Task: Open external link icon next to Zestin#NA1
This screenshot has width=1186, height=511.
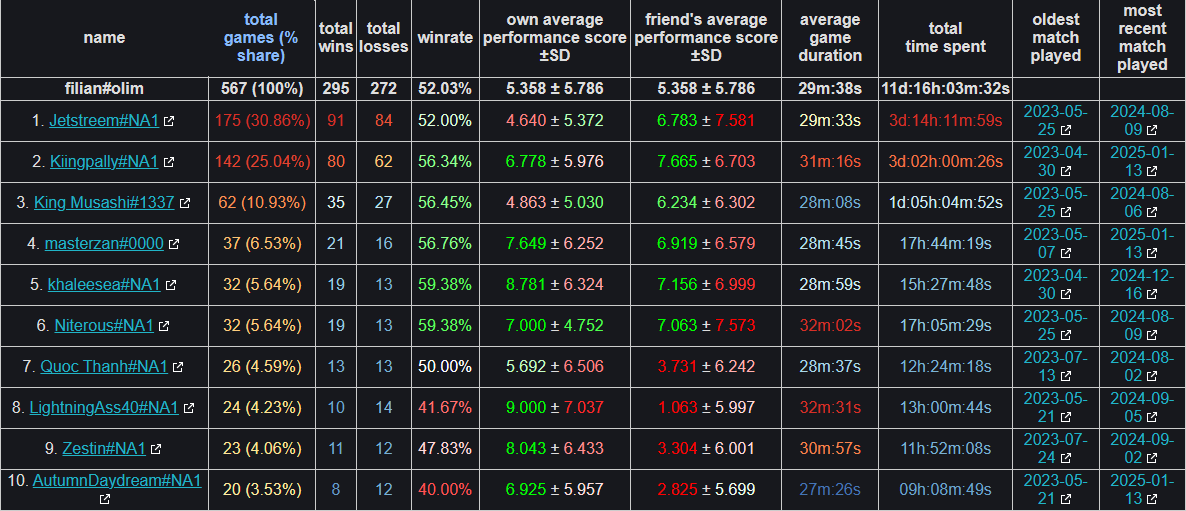Action: pyautogui.click(x=156, y=449)
